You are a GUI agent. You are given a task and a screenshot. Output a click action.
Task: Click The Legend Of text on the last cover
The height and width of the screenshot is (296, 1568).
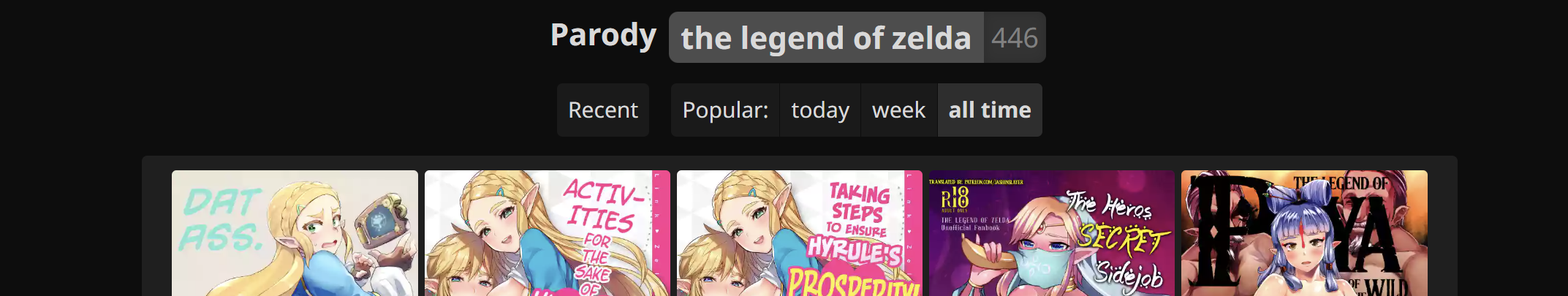coord(1341,183)
